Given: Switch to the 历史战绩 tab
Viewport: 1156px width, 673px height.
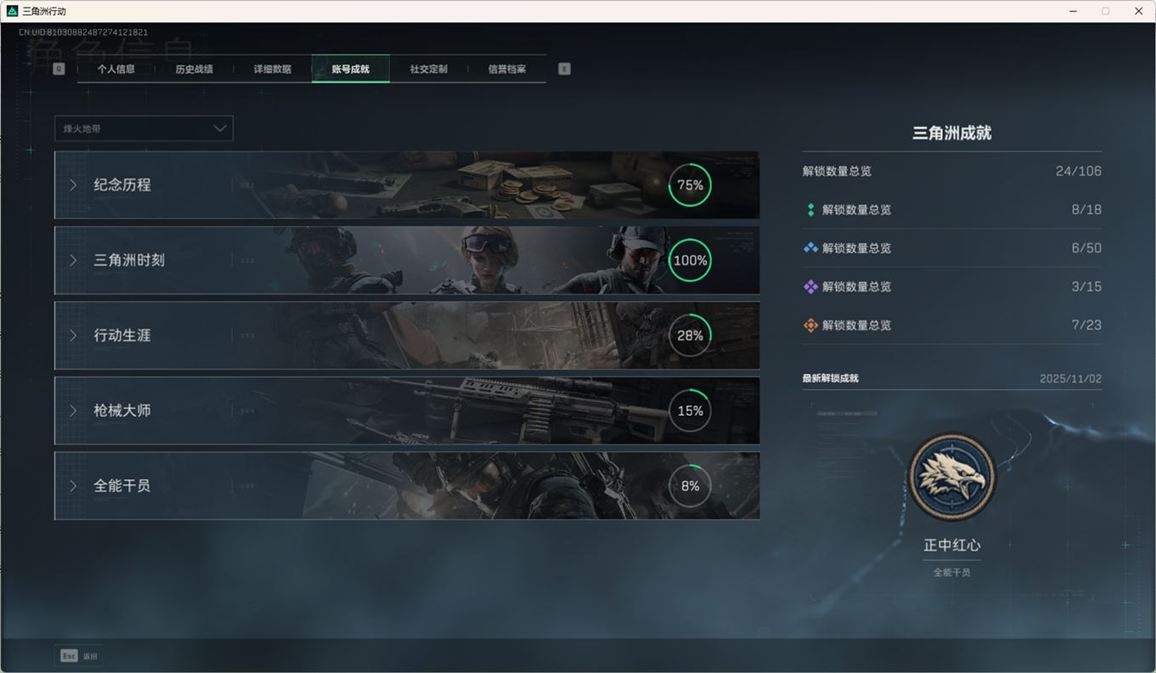Looking at the screenshot, I should (x=194, y=69).
